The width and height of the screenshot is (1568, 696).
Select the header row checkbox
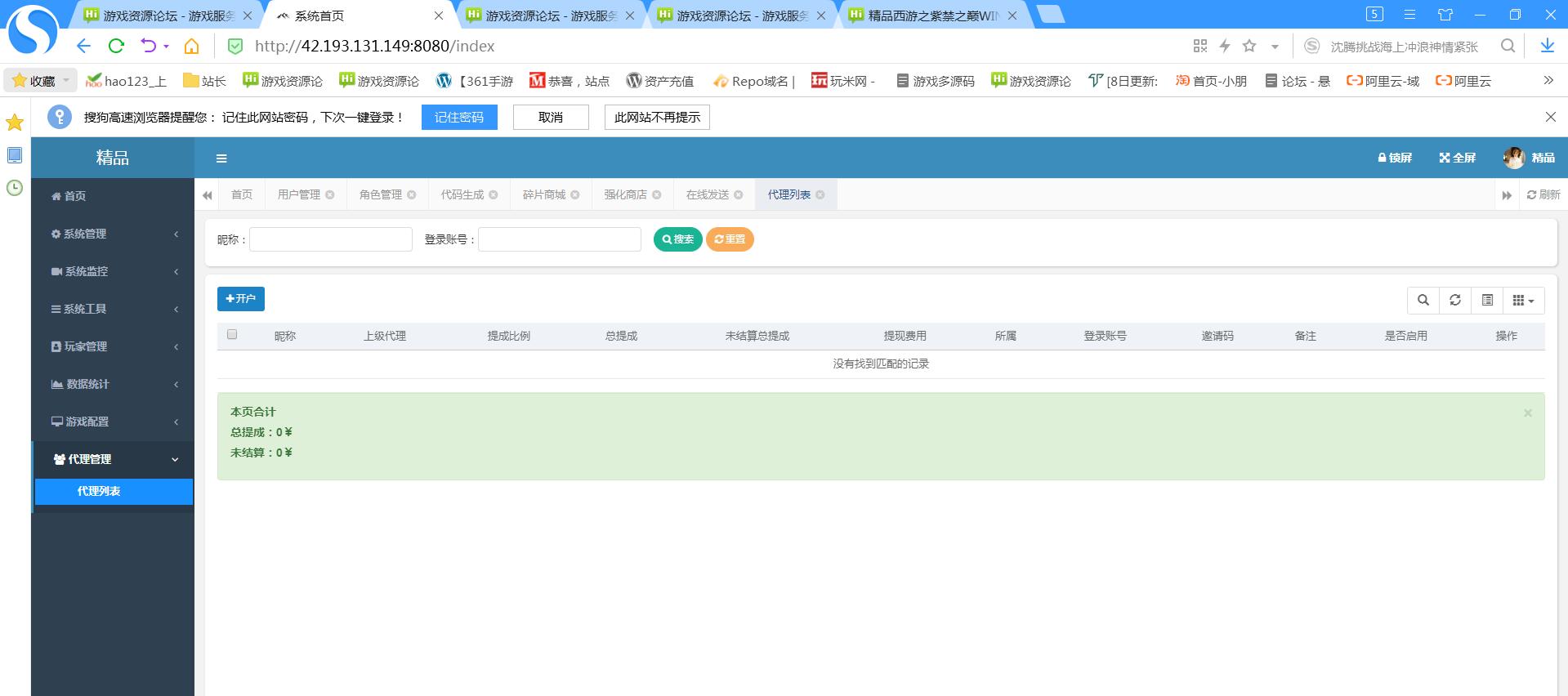[x=232, y=335]
